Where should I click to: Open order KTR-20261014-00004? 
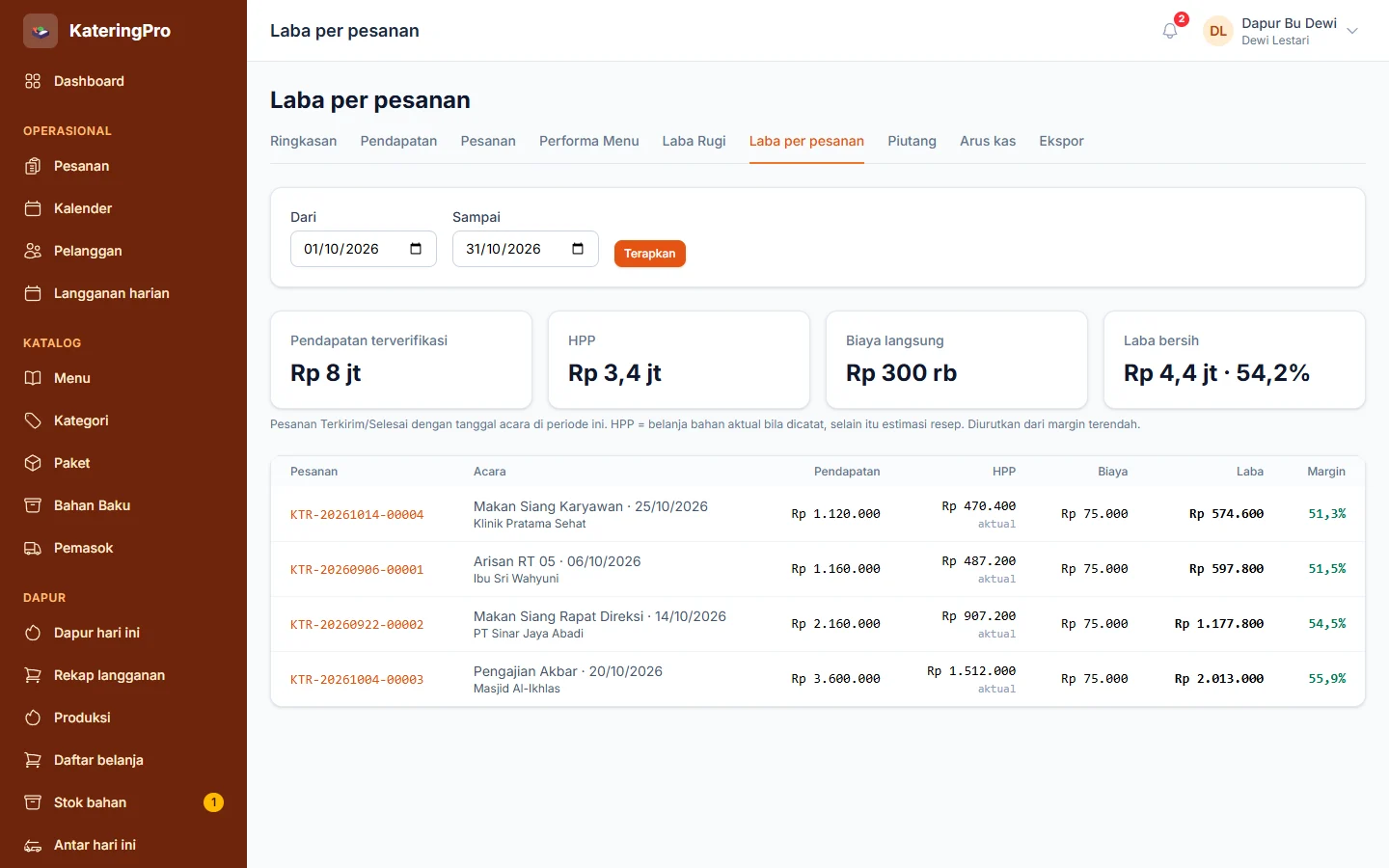357,515
